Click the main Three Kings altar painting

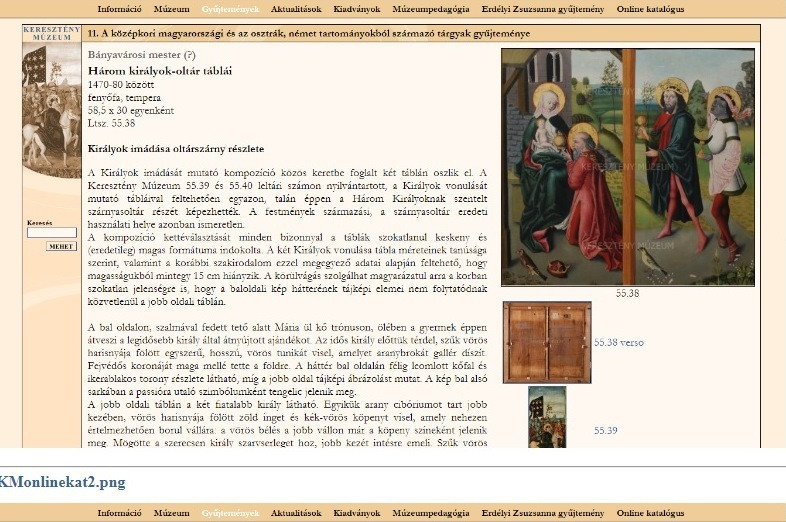coord(627,166)
